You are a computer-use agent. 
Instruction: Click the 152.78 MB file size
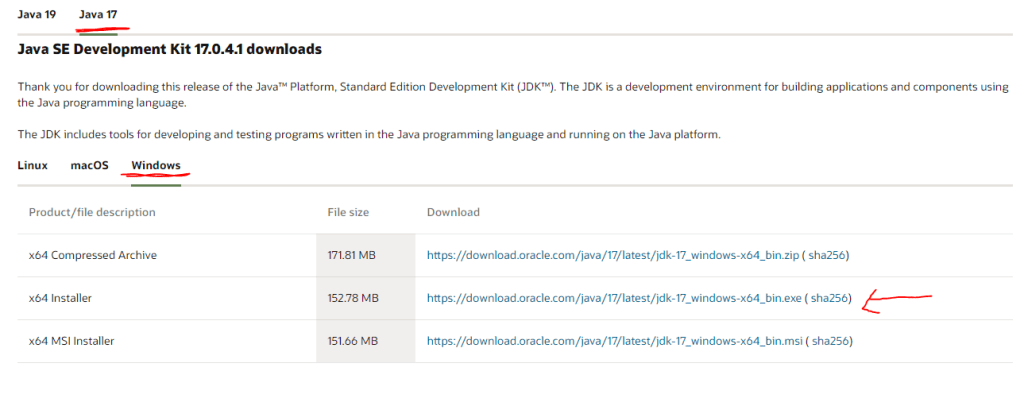353,298
